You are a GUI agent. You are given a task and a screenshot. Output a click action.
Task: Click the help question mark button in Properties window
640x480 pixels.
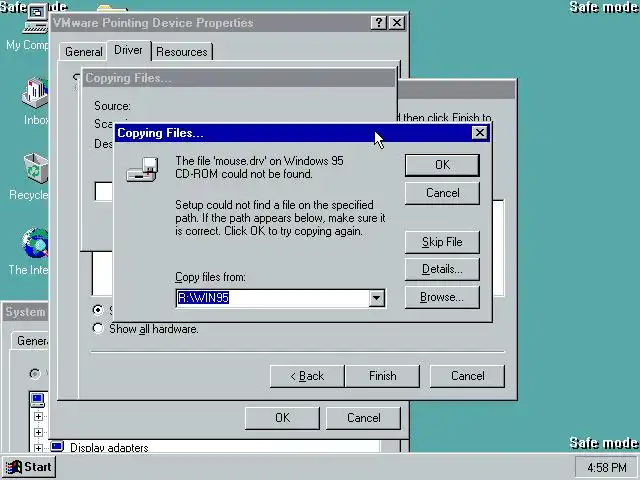(378, 22)
